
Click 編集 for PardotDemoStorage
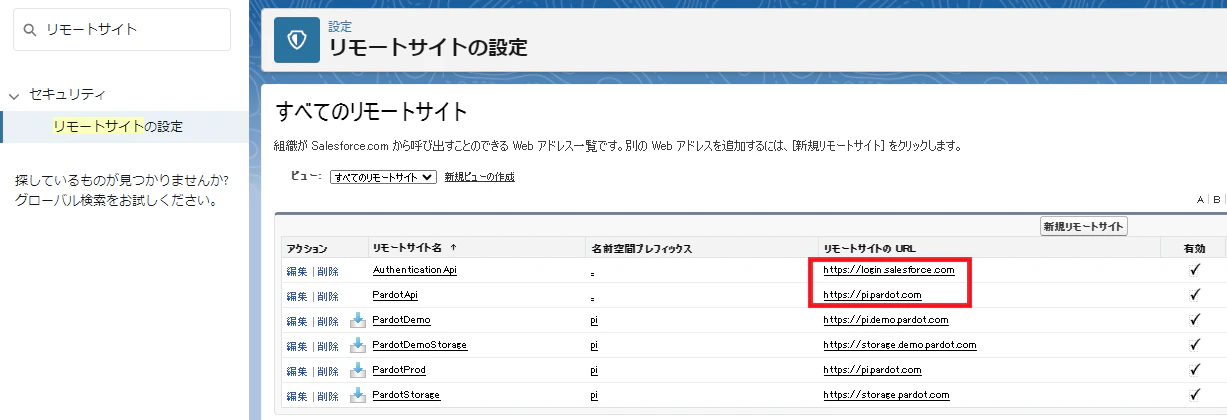point(296,346)
